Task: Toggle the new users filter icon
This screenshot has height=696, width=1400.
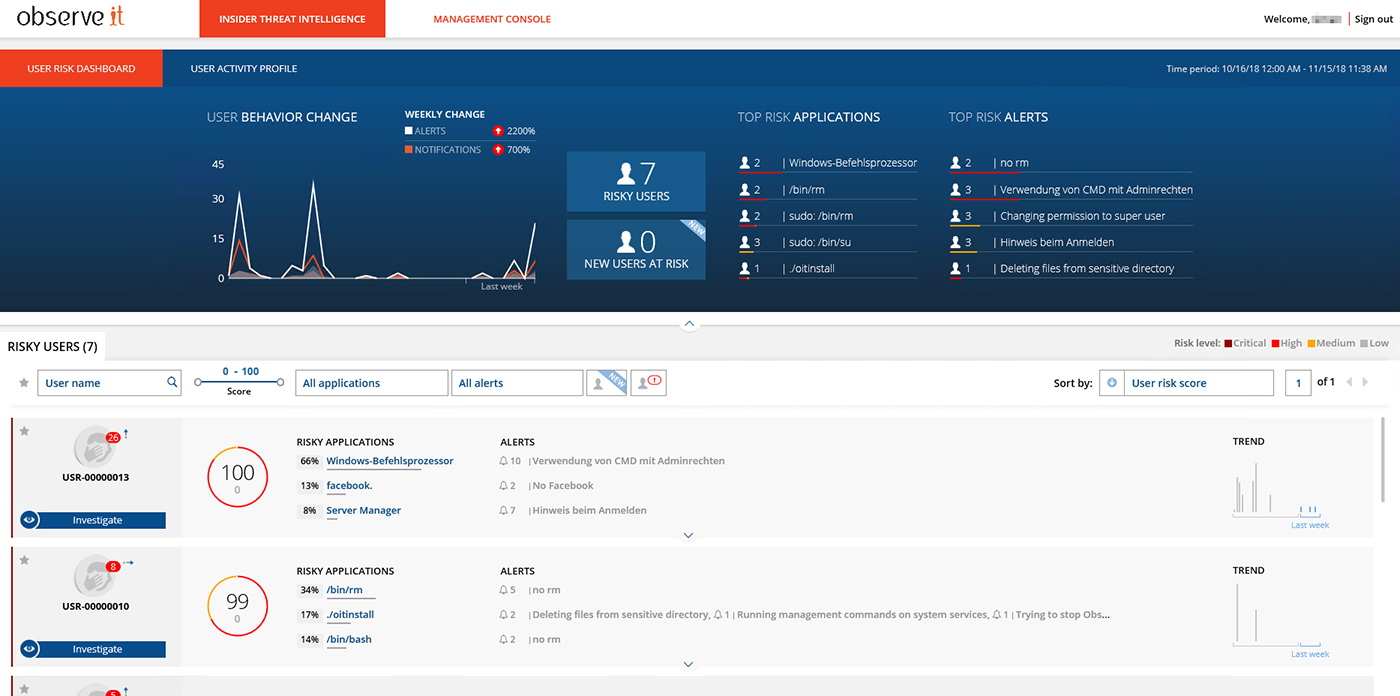Action: click(x=607, y=383)
